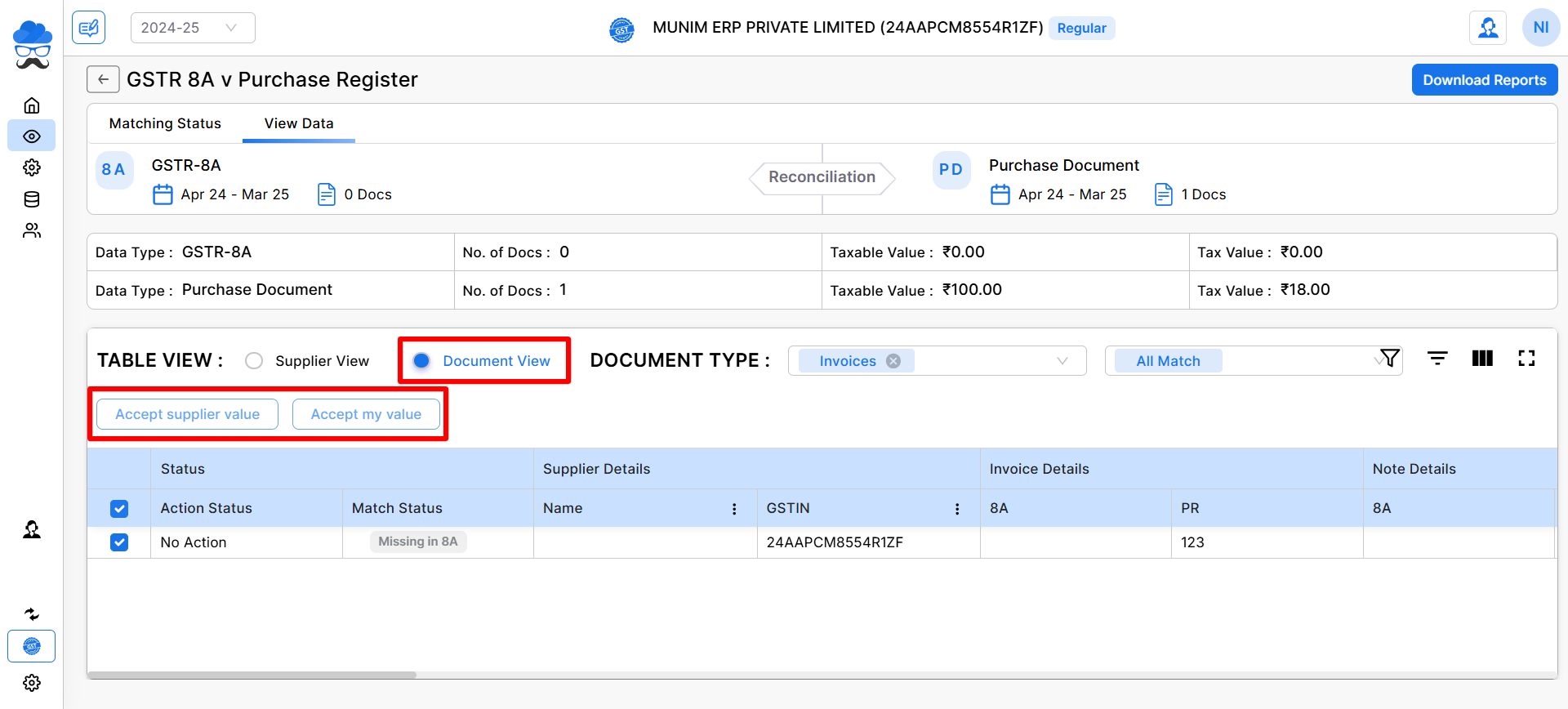Click the home icon in sidebar

click(x=32, y=105)
